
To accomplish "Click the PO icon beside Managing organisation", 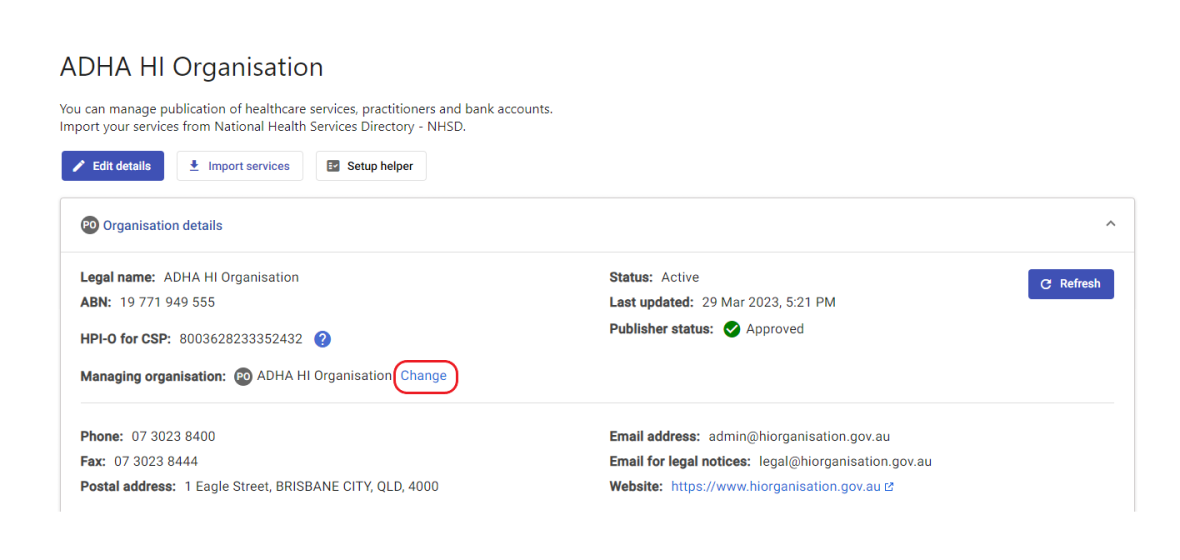I will pos(242,376).
